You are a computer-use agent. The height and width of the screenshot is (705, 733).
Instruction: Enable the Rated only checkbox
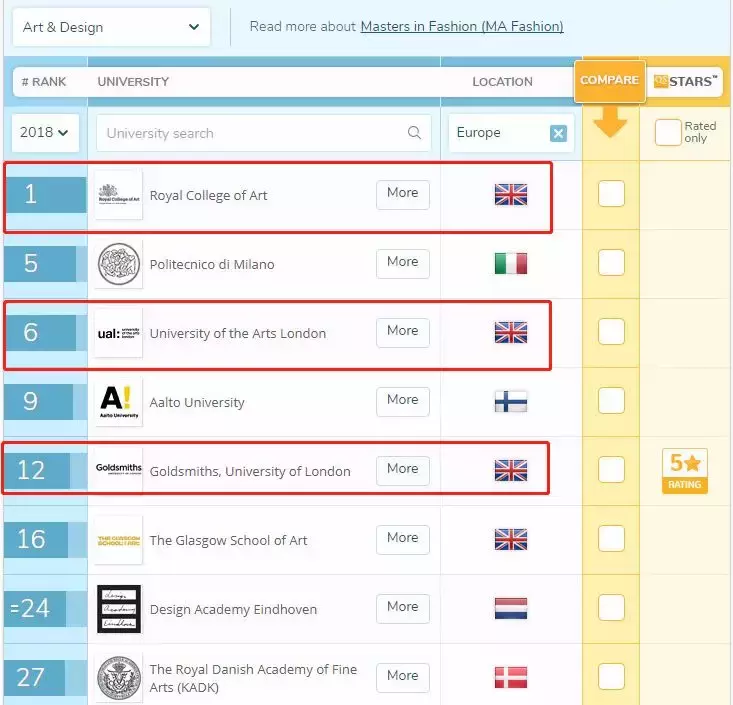[668, 132]
